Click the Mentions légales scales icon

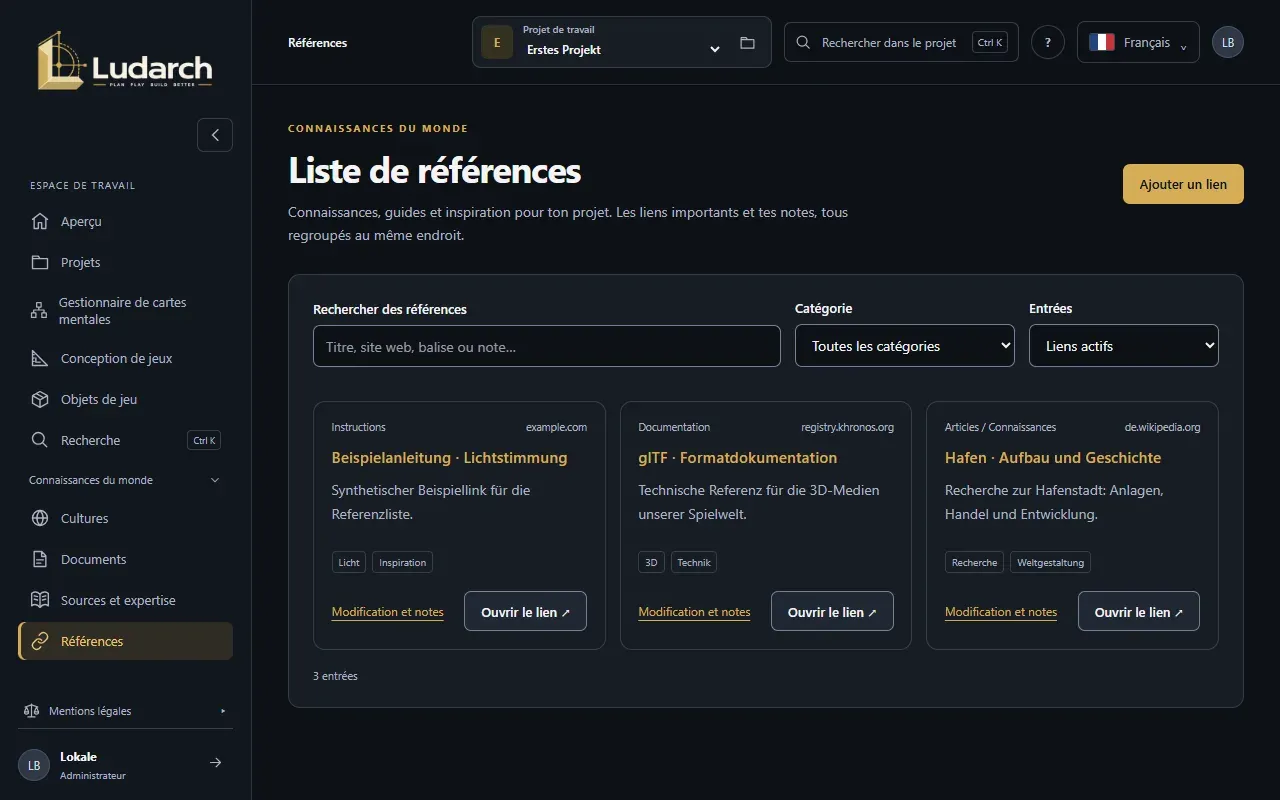tap(31, 711)
